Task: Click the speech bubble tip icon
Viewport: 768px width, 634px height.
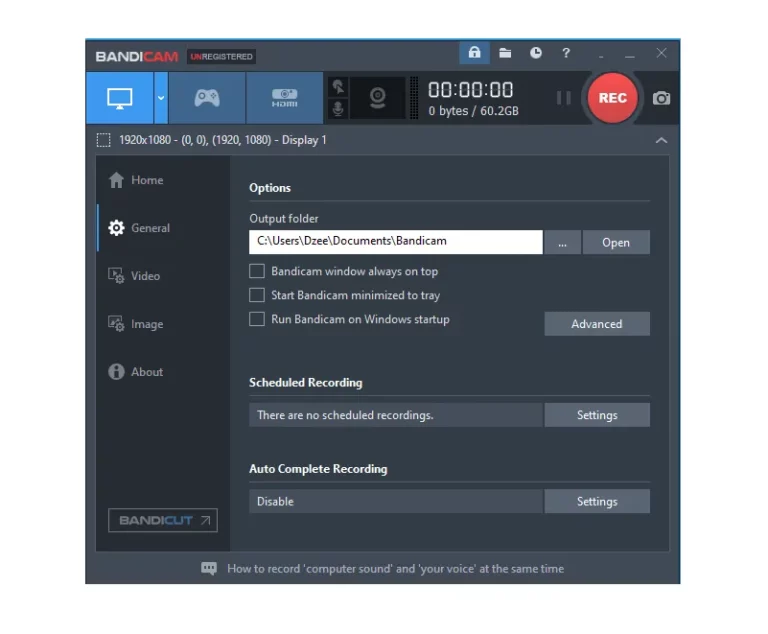Action: coord(209,568)
